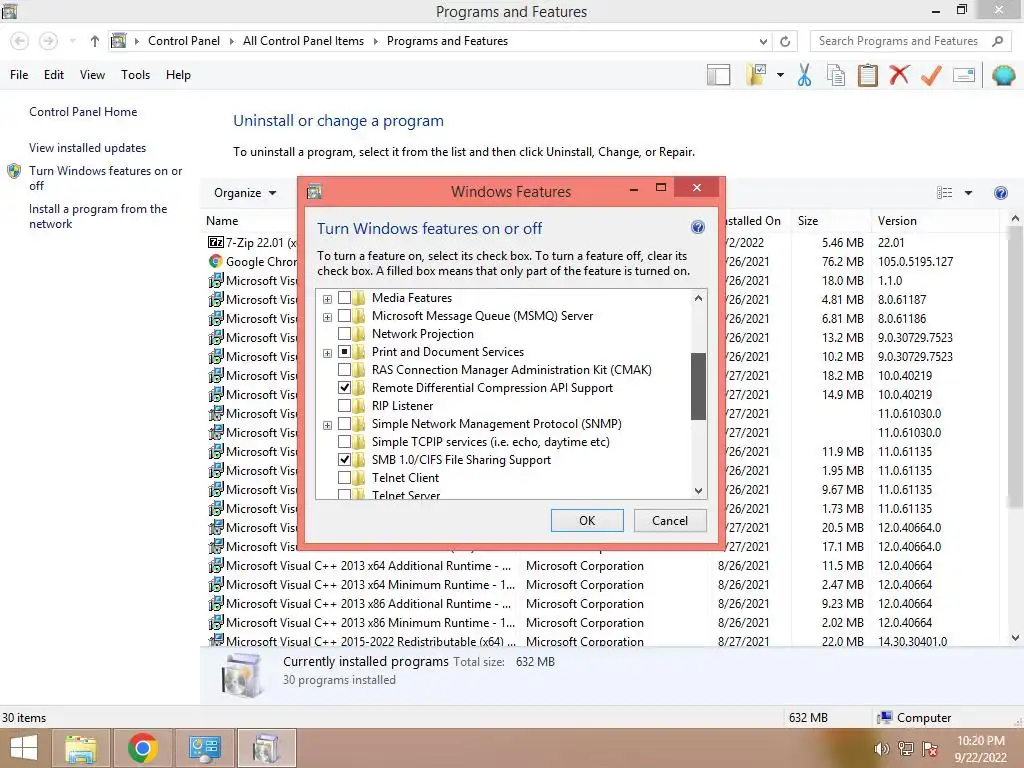Screen dimensions: 1024x768
Task: Open File Explorer from the taskbar
Action: tap(81, 748)
